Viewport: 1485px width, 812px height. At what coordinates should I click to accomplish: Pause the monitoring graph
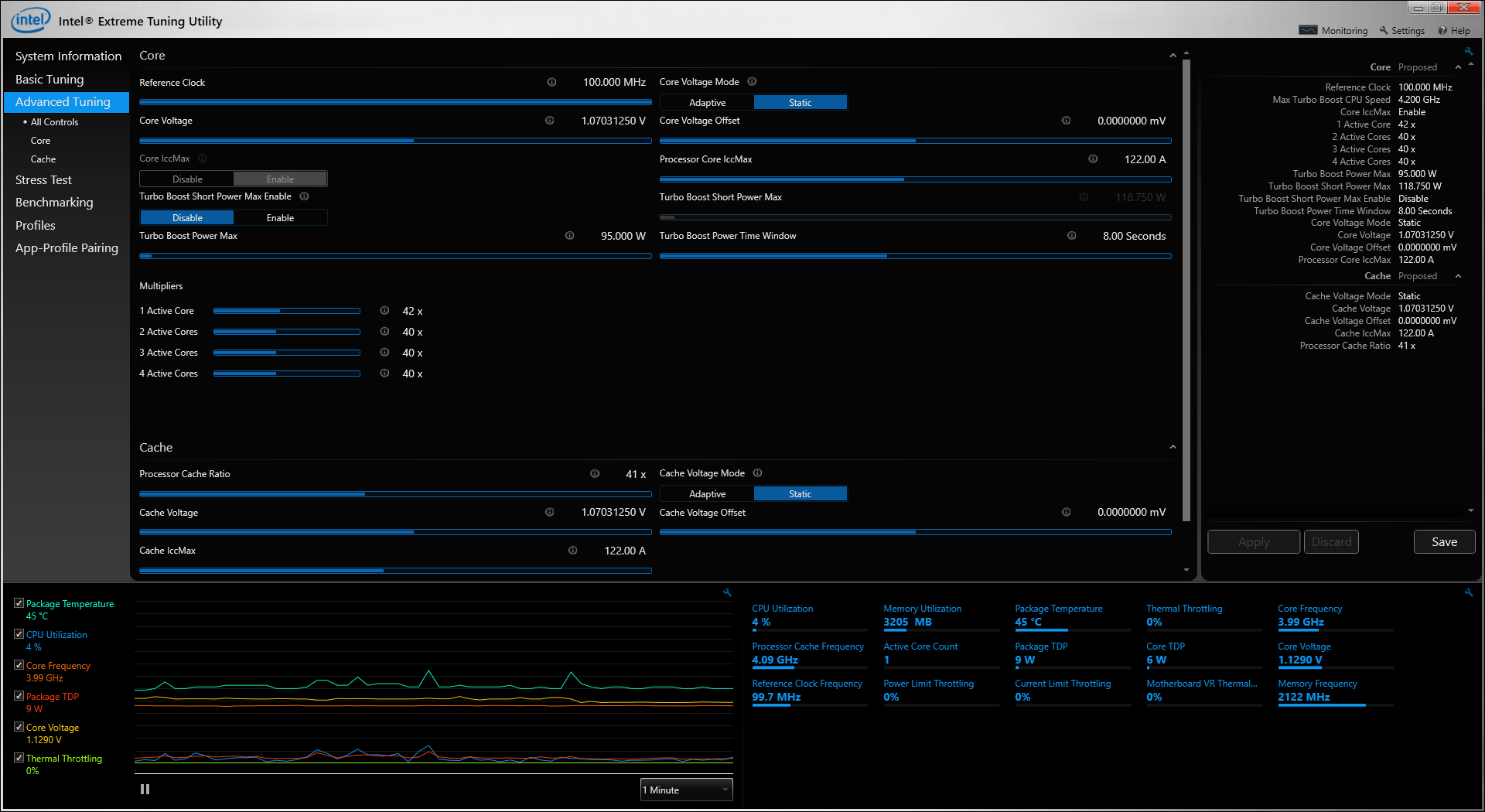[145, 790]
